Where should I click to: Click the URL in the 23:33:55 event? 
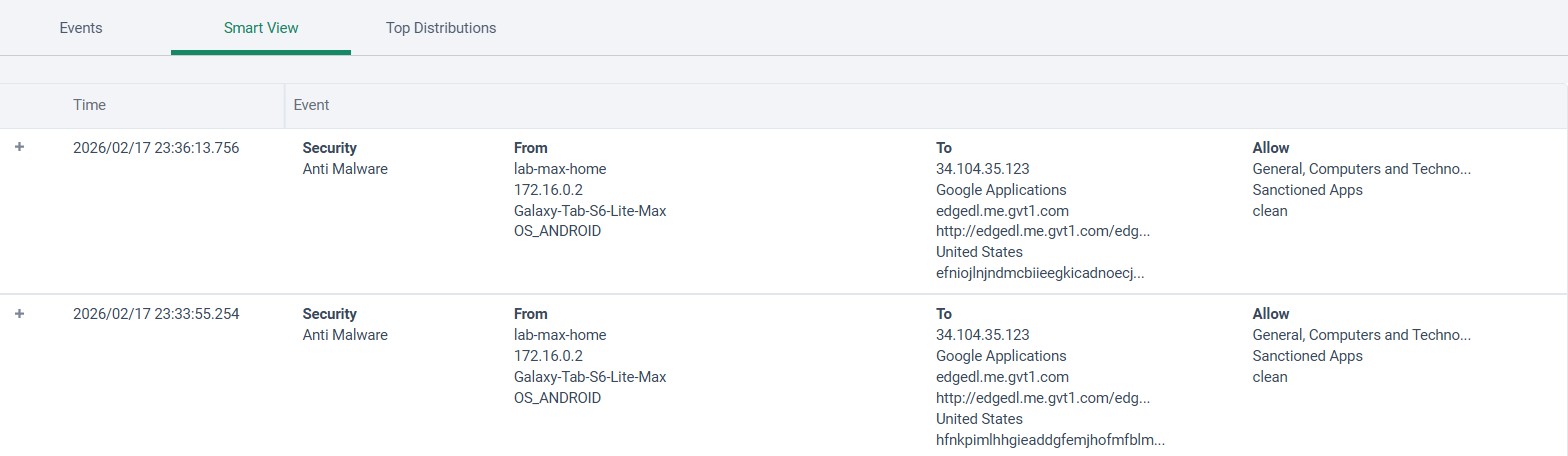point(1043,398)
